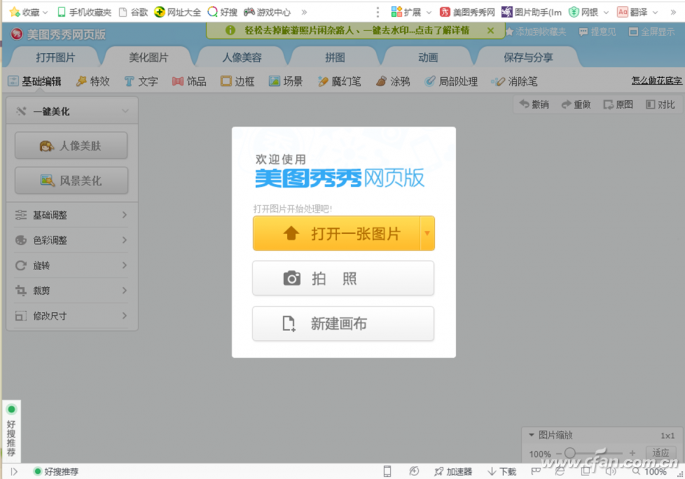
Task: Open the 好搜 bookmark
Action: click(x=222, y=12)
